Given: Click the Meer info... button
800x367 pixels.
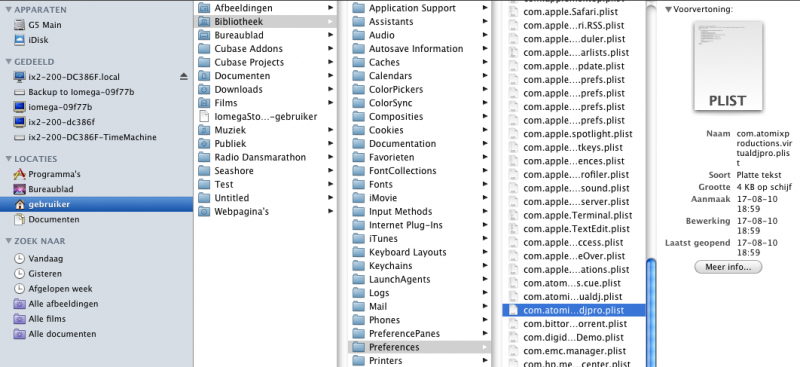Looking at the screenshot, I should click(x=728, y=267).
